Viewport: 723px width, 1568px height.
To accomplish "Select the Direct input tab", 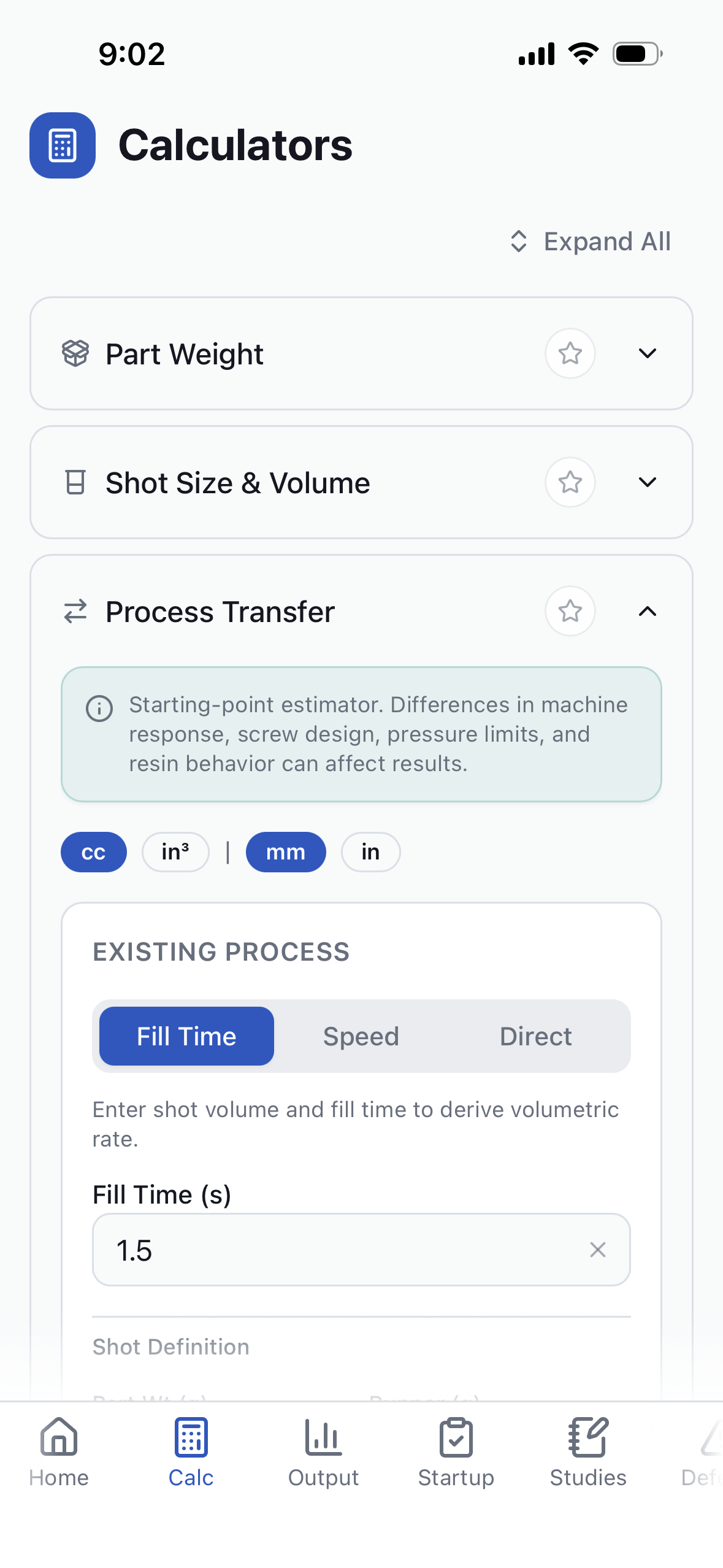I will [x=535, y=1036].
